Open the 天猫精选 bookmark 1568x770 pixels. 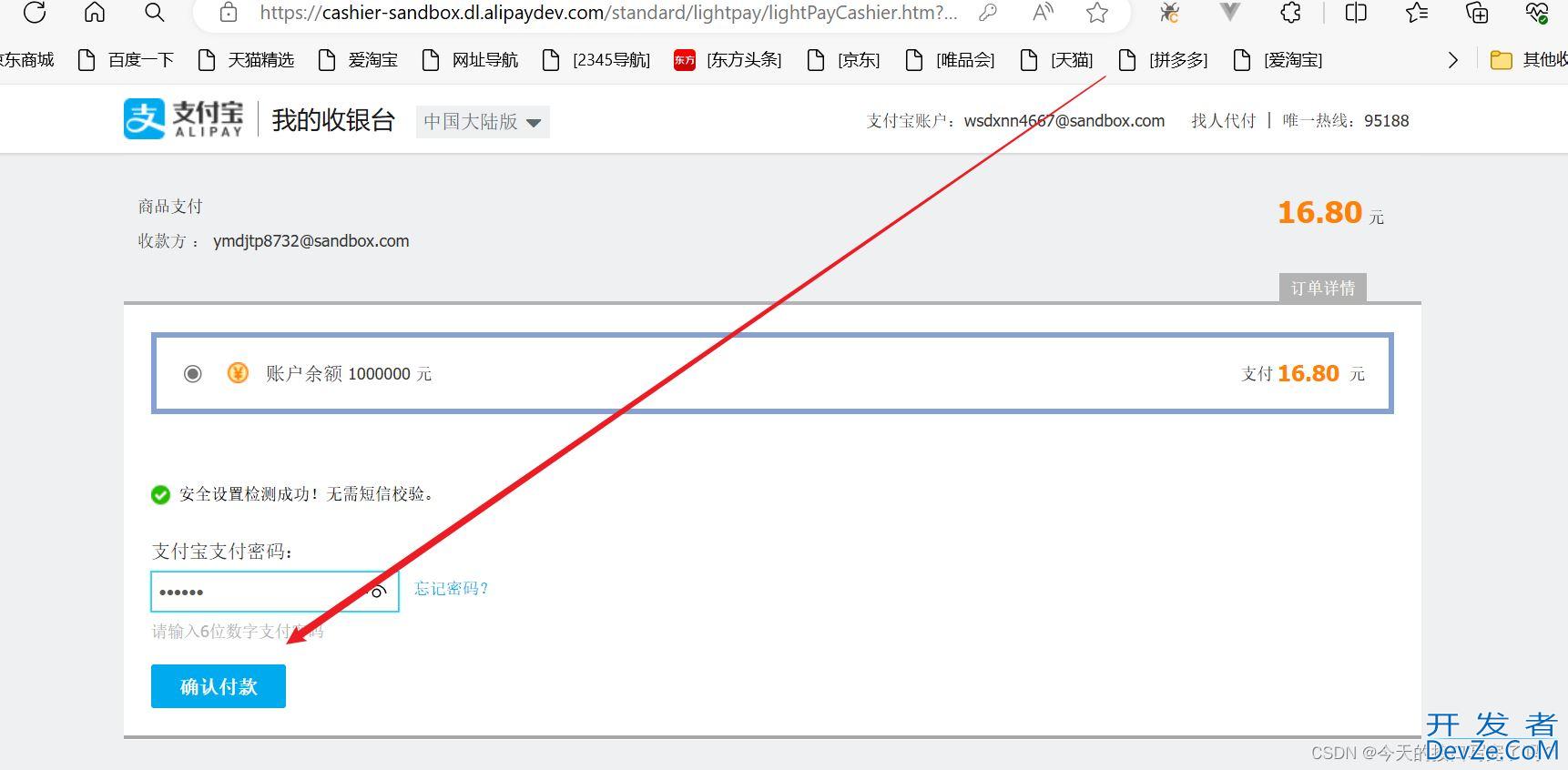[246, 60]
